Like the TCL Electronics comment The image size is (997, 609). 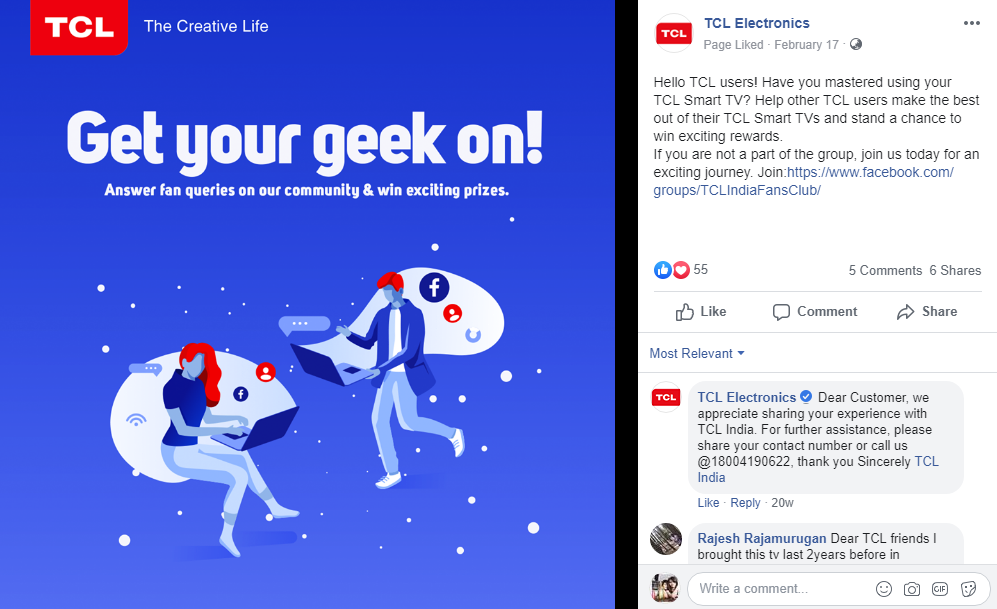(708, 503)
